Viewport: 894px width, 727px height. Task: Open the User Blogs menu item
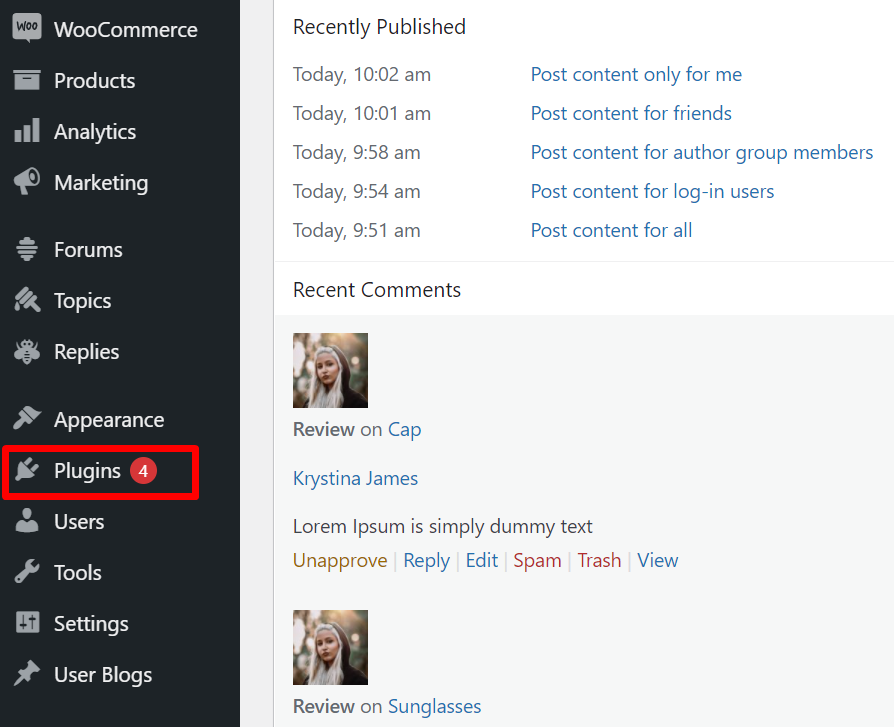pyautogui.click(x=100, y=674)
